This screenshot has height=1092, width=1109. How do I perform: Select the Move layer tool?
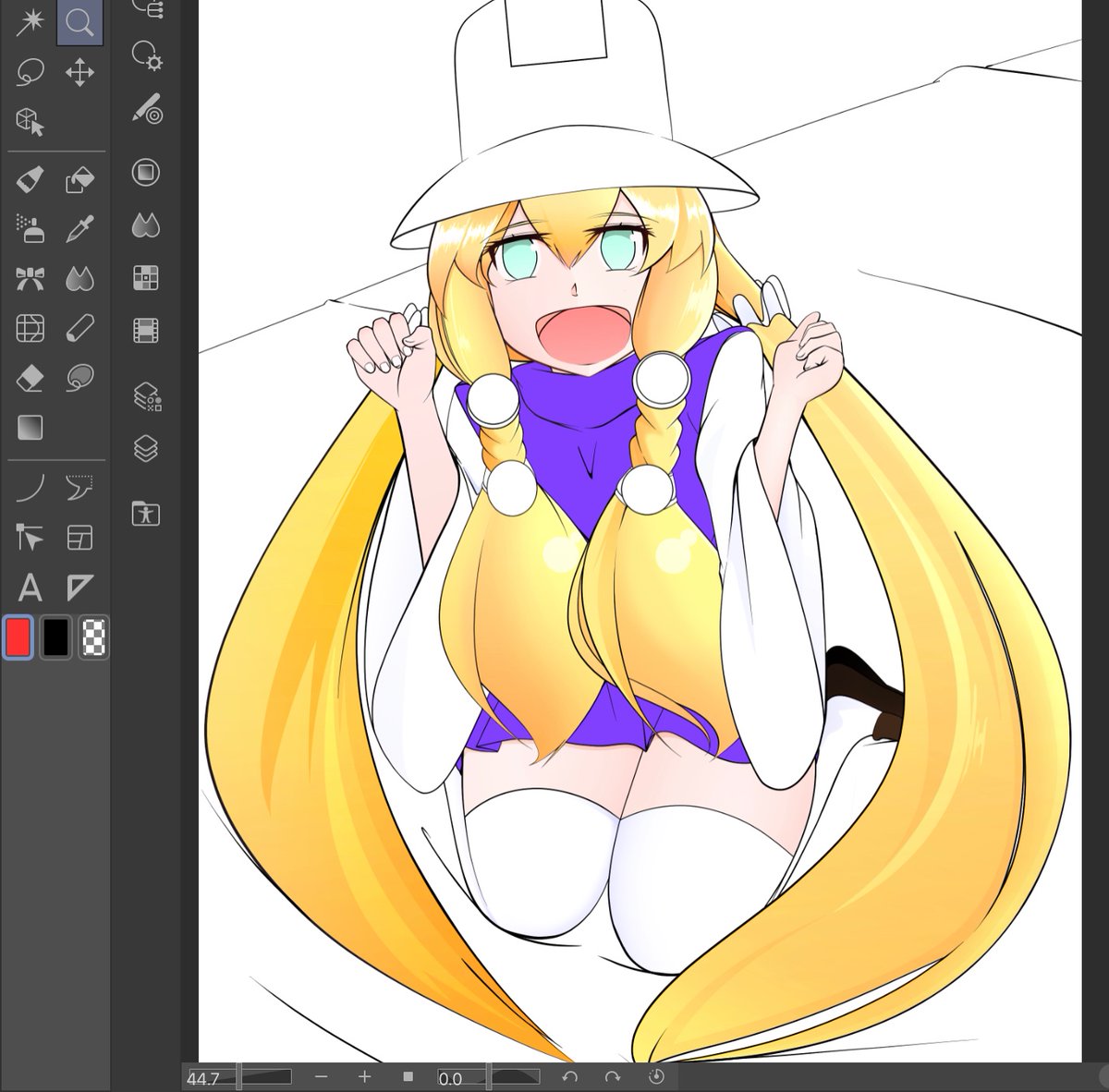pos(79,72)
